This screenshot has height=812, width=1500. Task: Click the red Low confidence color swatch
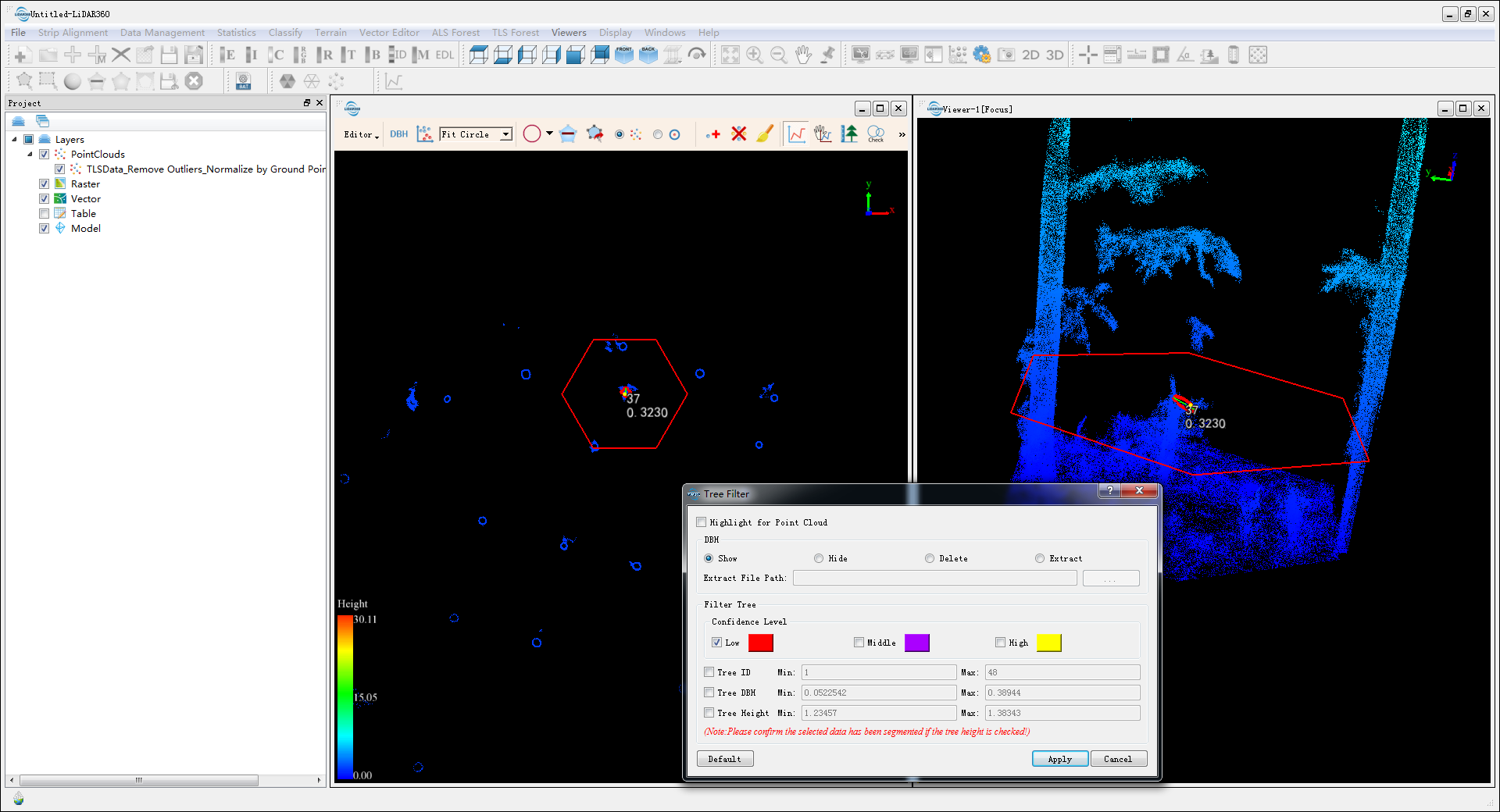tap(760, 643)
